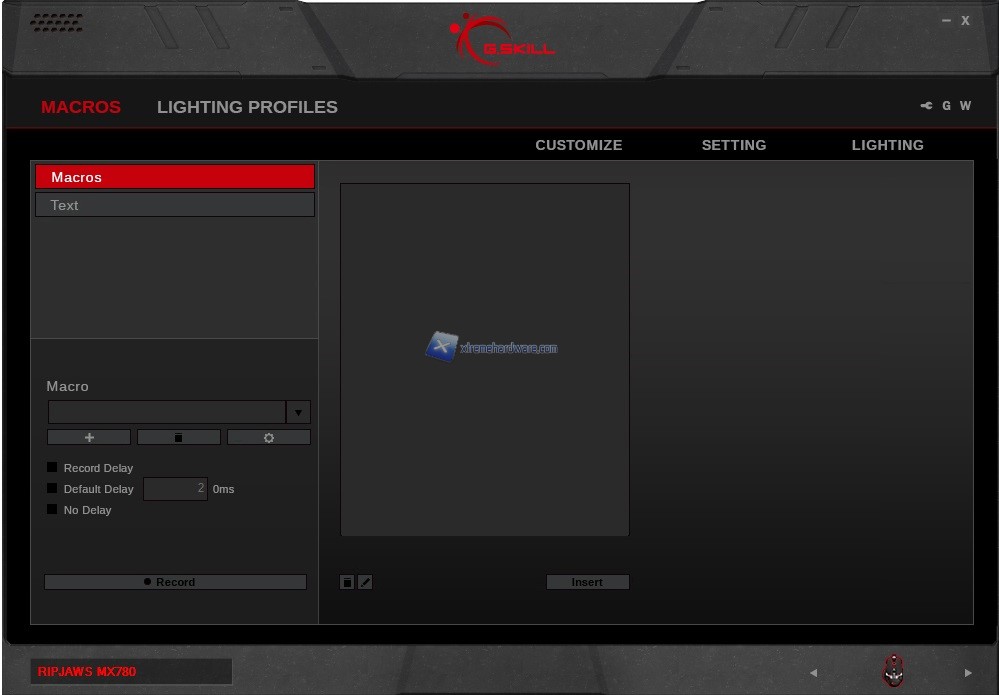Click the Insert button

click(x=587, y=582)
